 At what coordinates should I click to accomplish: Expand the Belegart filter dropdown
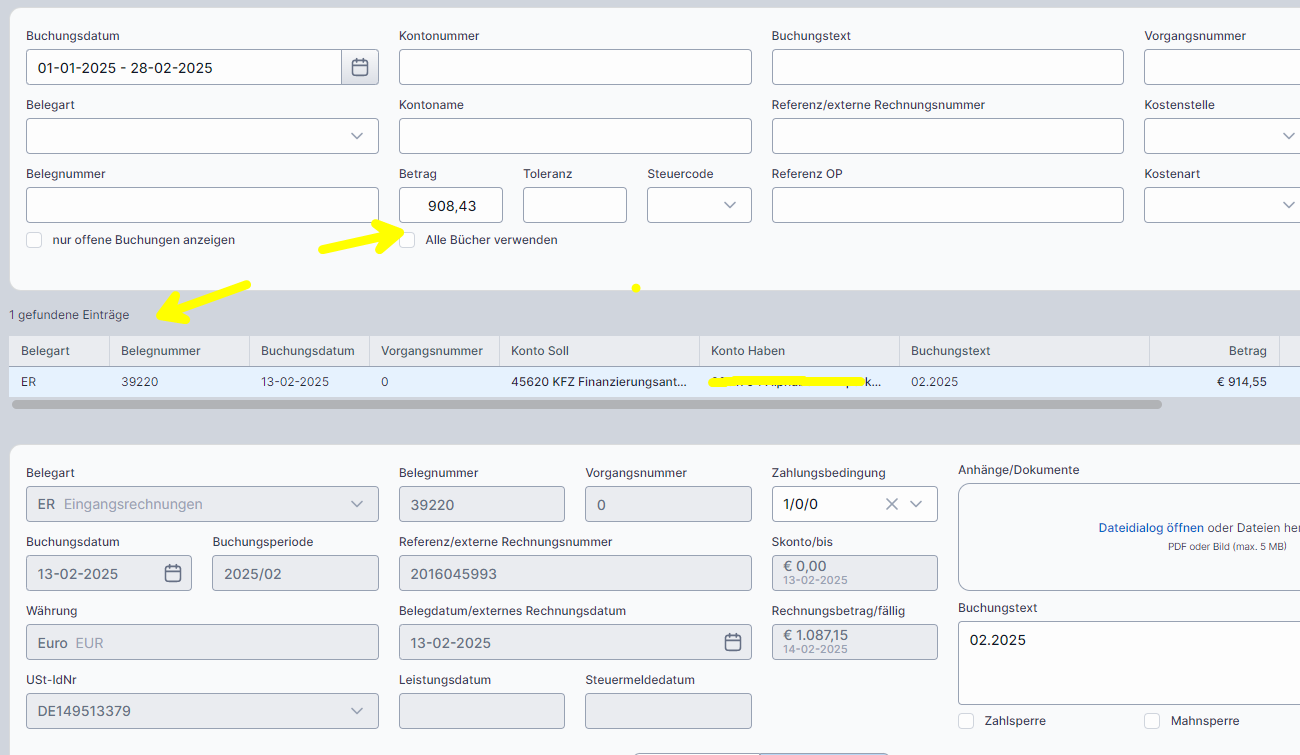(357, 136)
